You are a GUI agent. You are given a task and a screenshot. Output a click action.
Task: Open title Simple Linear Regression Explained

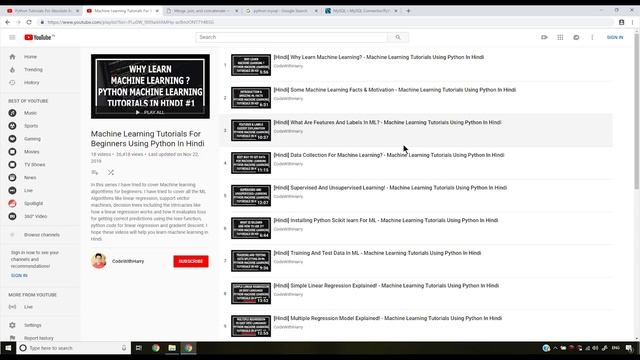point(386,286)
